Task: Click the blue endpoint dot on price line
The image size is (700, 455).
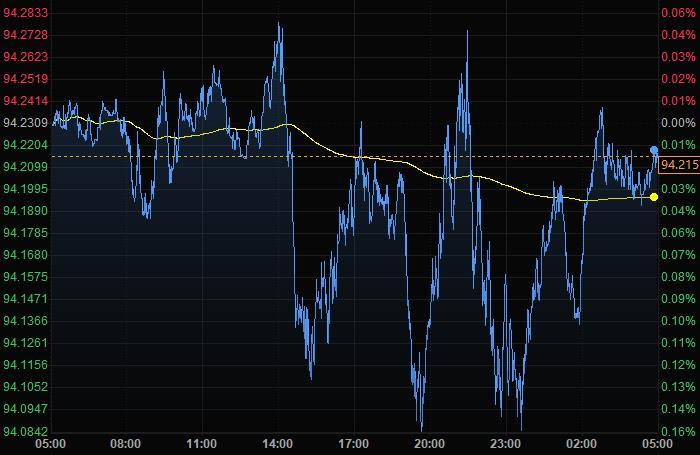Action: pos(654,150)
